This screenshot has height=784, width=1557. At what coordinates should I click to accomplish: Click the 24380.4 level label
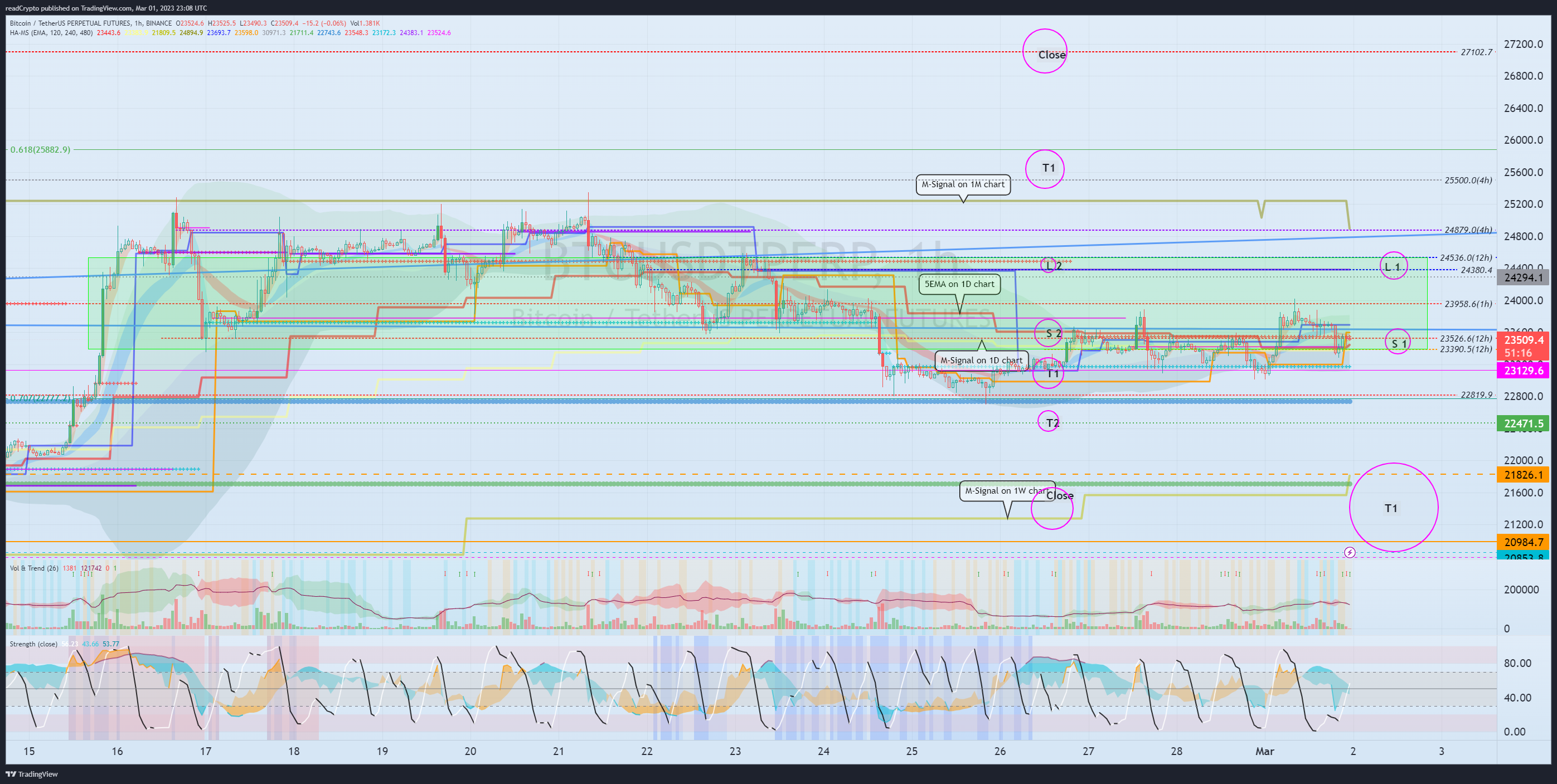(x=1476, y=270)
